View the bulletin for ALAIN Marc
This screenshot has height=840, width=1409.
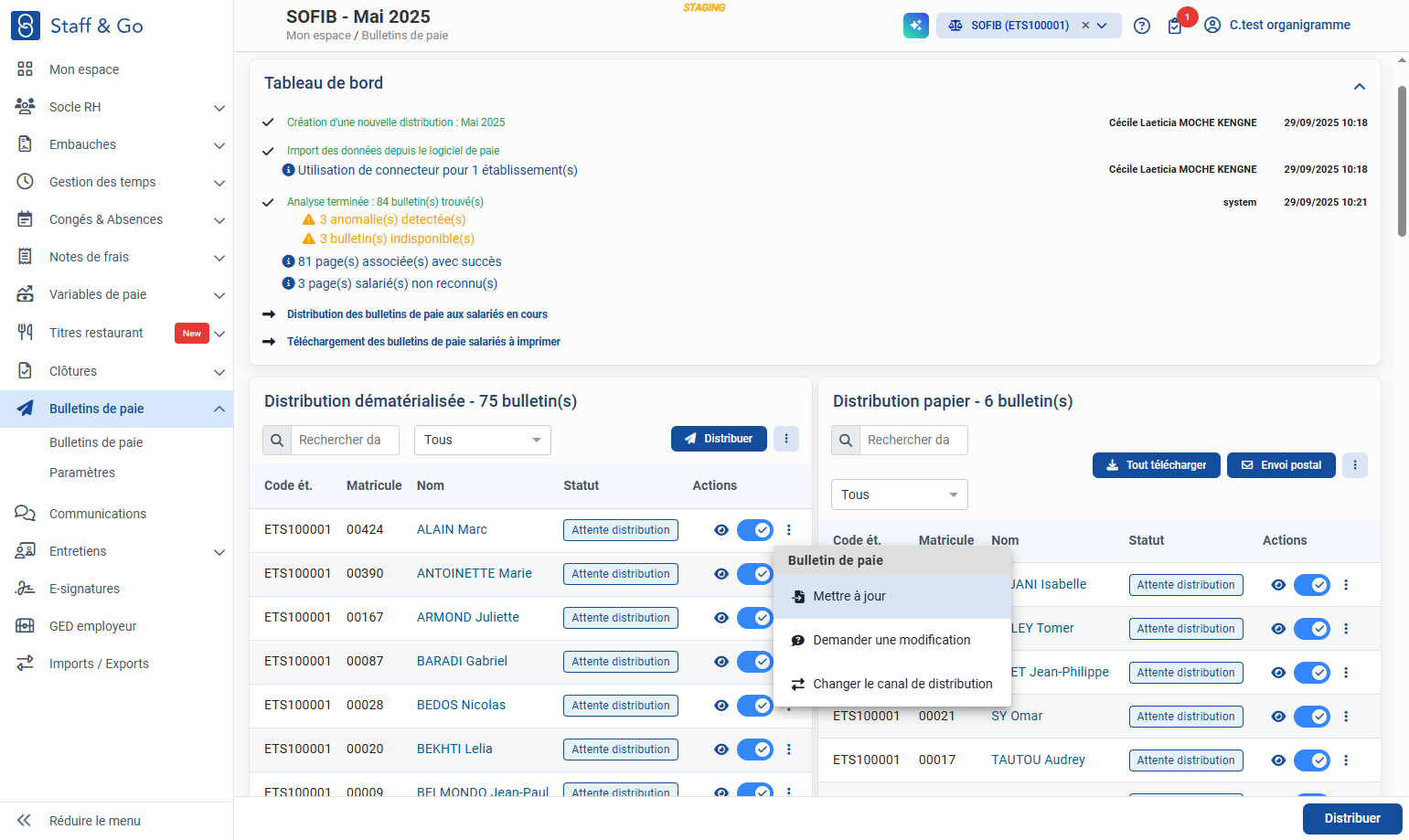[x=721, y=530]
